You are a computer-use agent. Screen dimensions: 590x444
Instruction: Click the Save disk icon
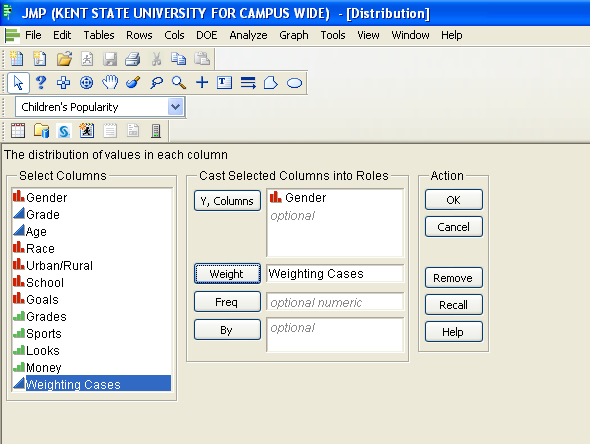110,59
